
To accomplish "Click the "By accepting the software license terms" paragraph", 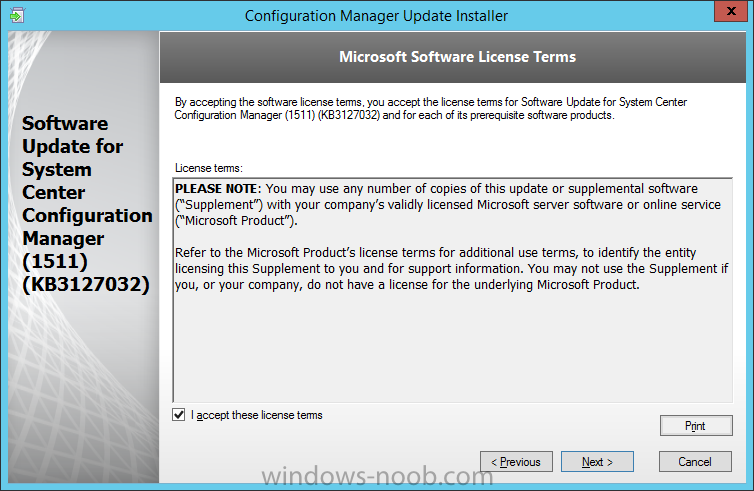I will (430, 108).
